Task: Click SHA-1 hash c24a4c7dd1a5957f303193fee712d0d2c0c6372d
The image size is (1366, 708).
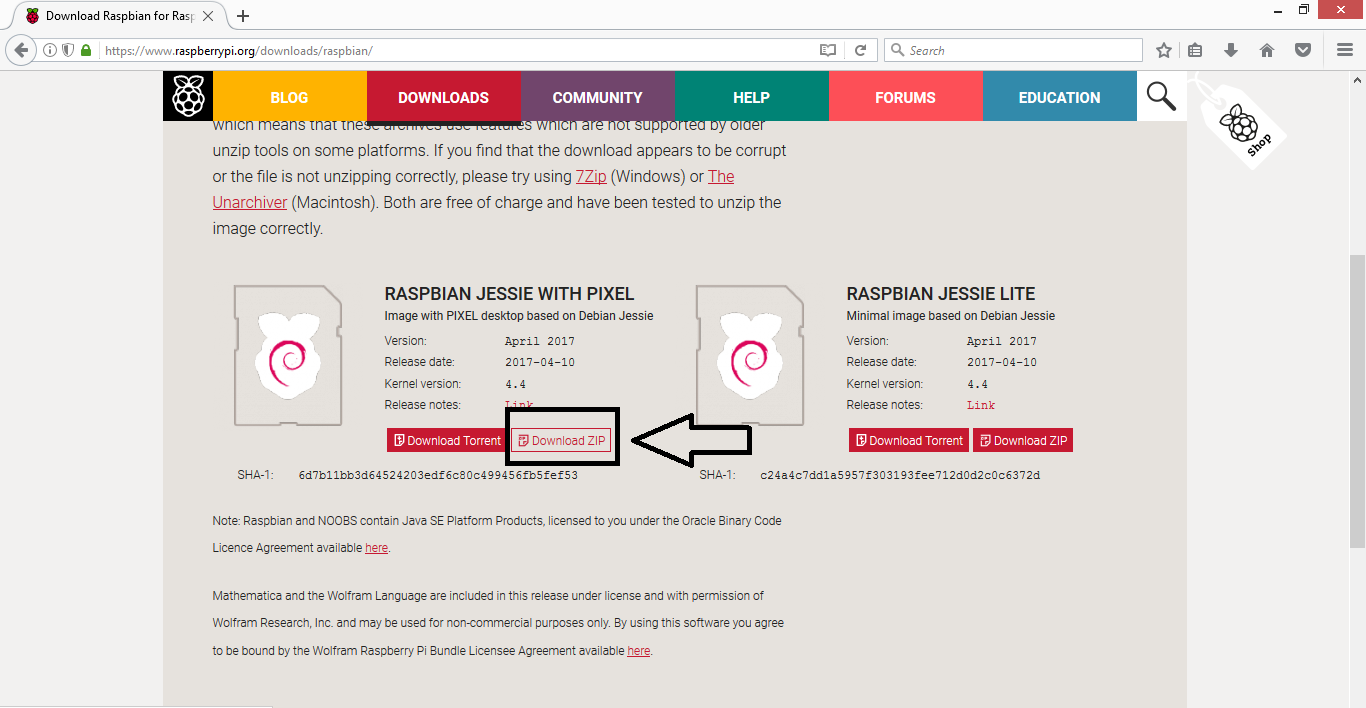Action: point(900,475)
